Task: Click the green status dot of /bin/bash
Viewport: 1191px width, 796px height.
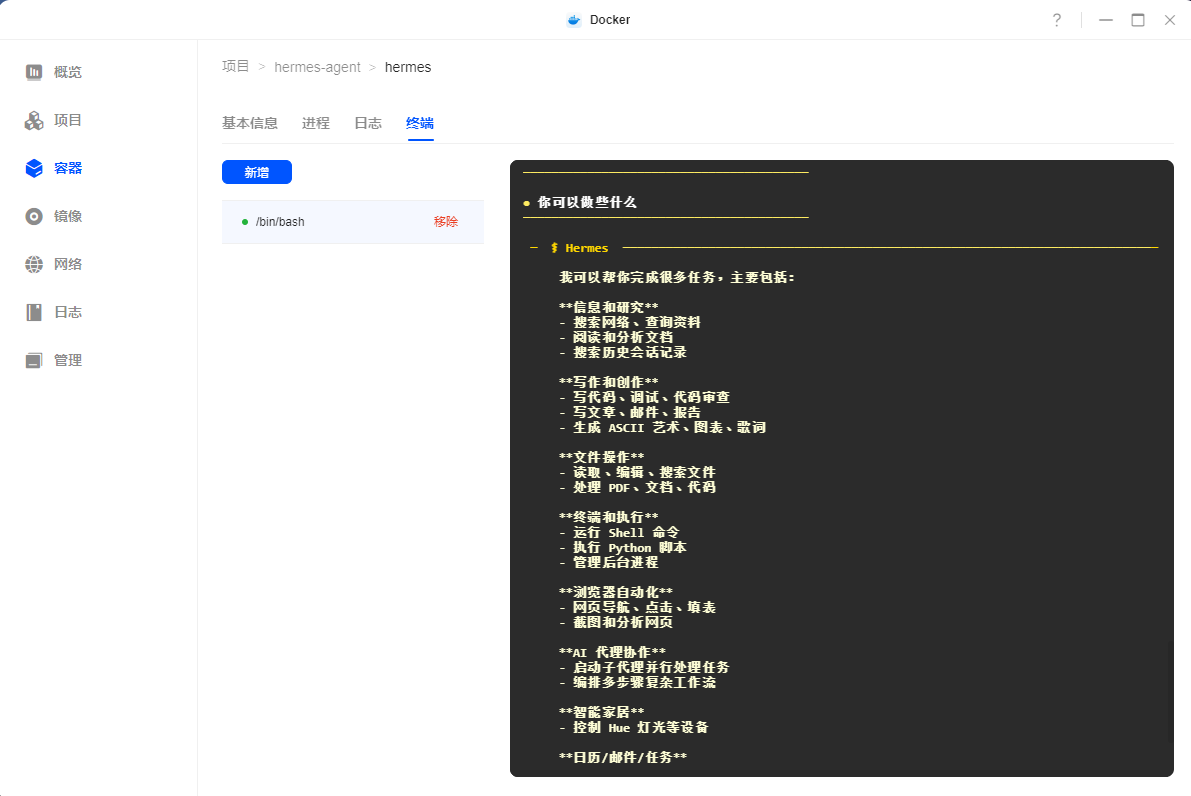Action: point(245,222)
